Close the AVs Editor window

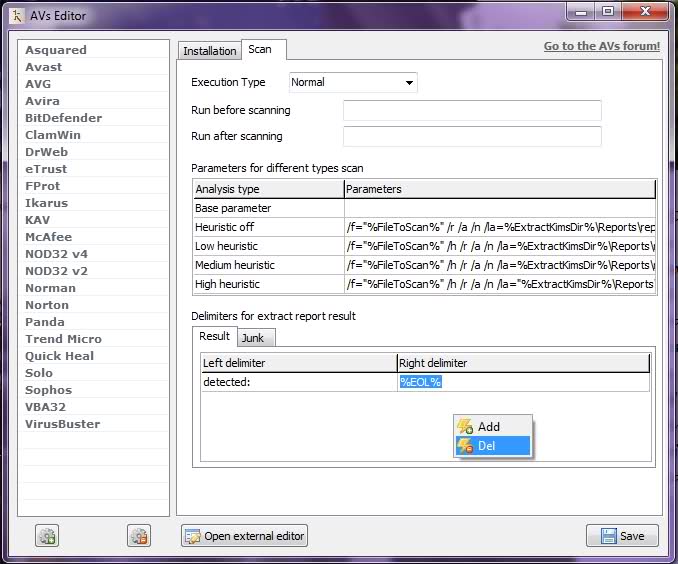(645, 11)
